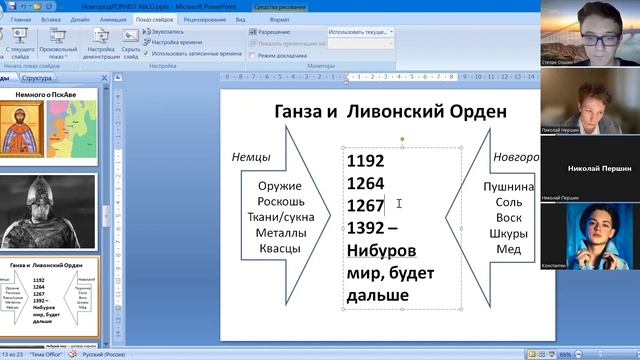Image resolution: width=640 pixels, height=360 pixels.
Task: Switch to the 'Дизайн' ribbon tab
Action: point(80,19)
